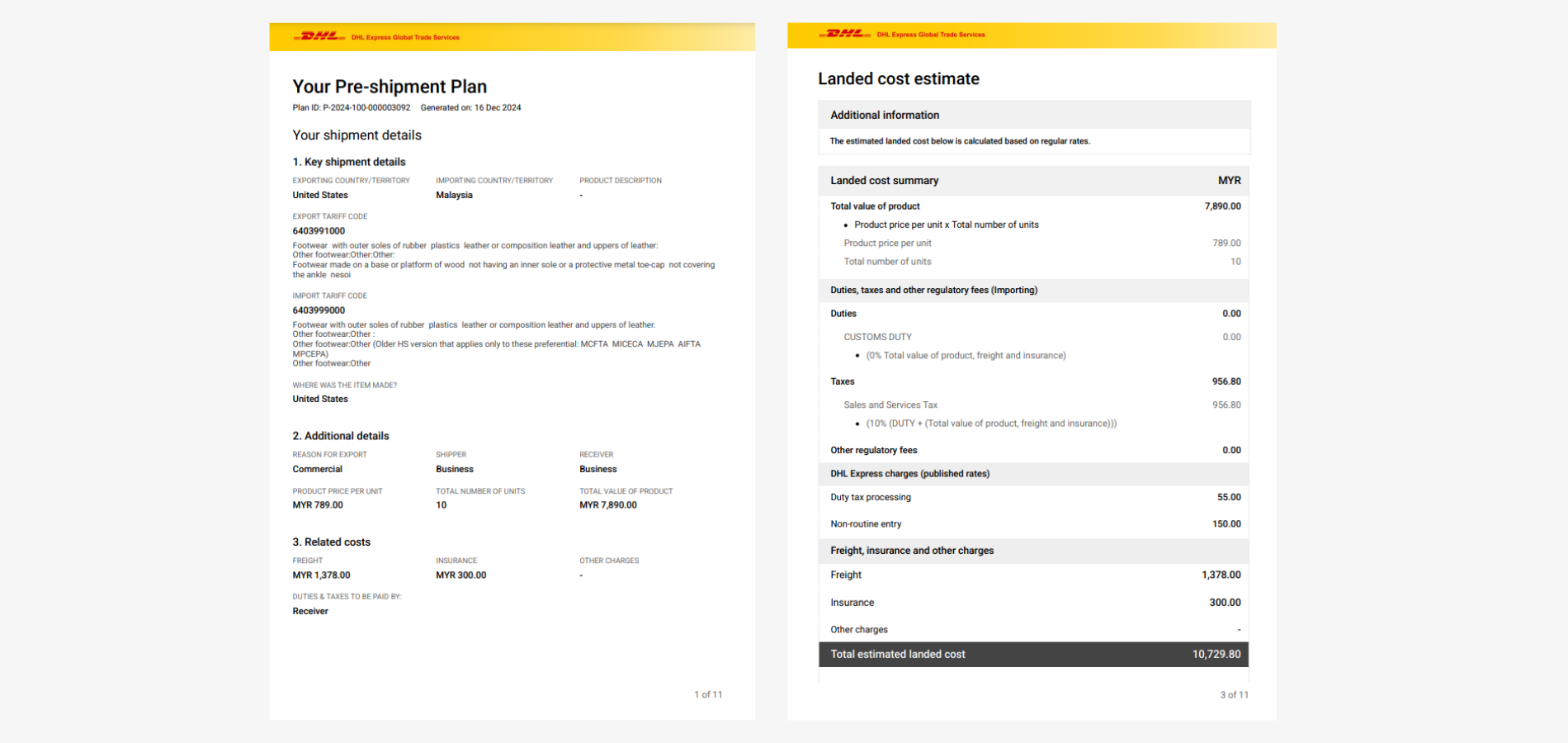Click the 'Your Pre-shipment Plan' heading
Viewport: 1568px width, 743px height.
tap(390, 87)
